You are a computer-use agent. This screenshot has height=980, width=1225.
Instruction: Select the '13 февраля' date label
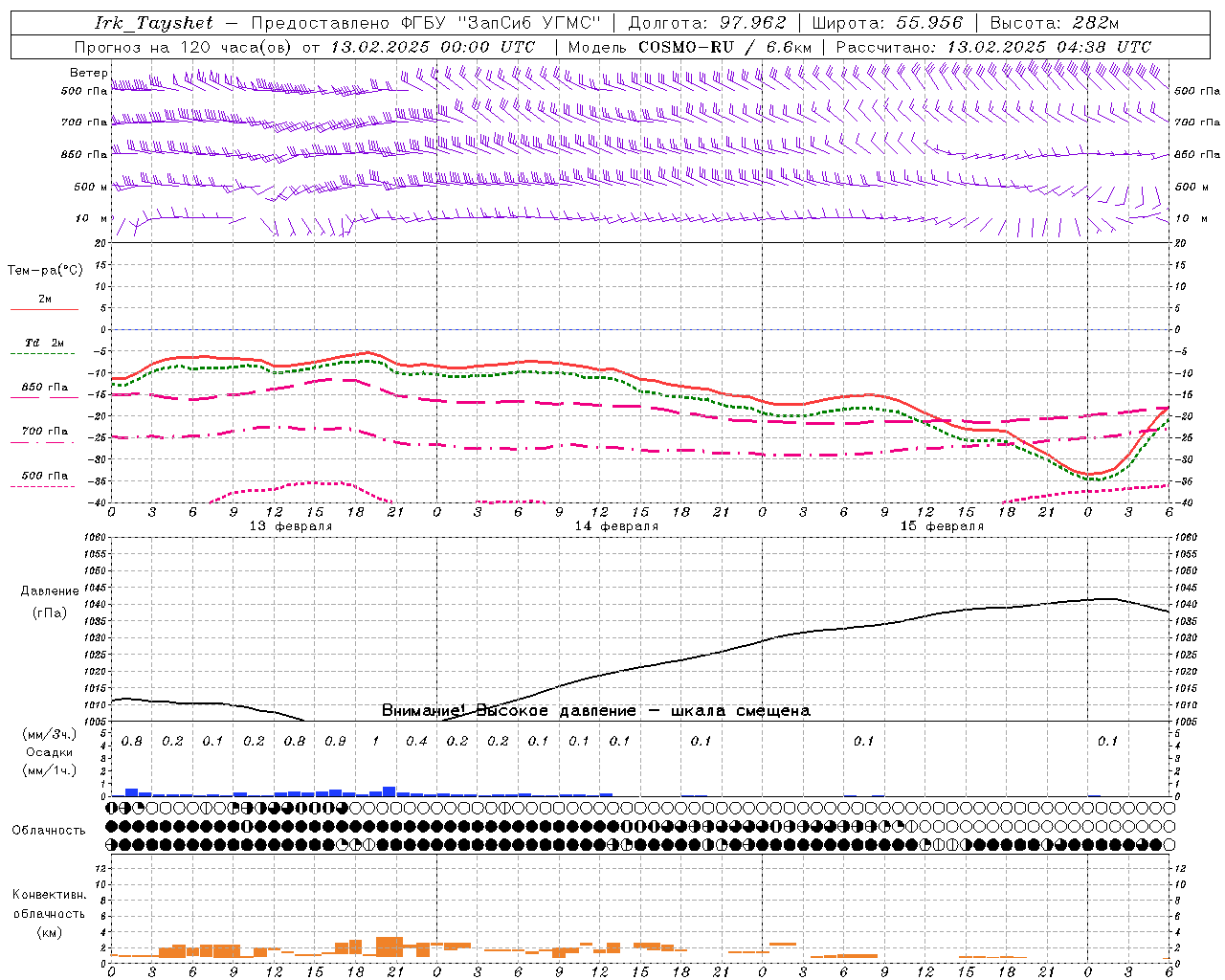(x=291, y=526)
